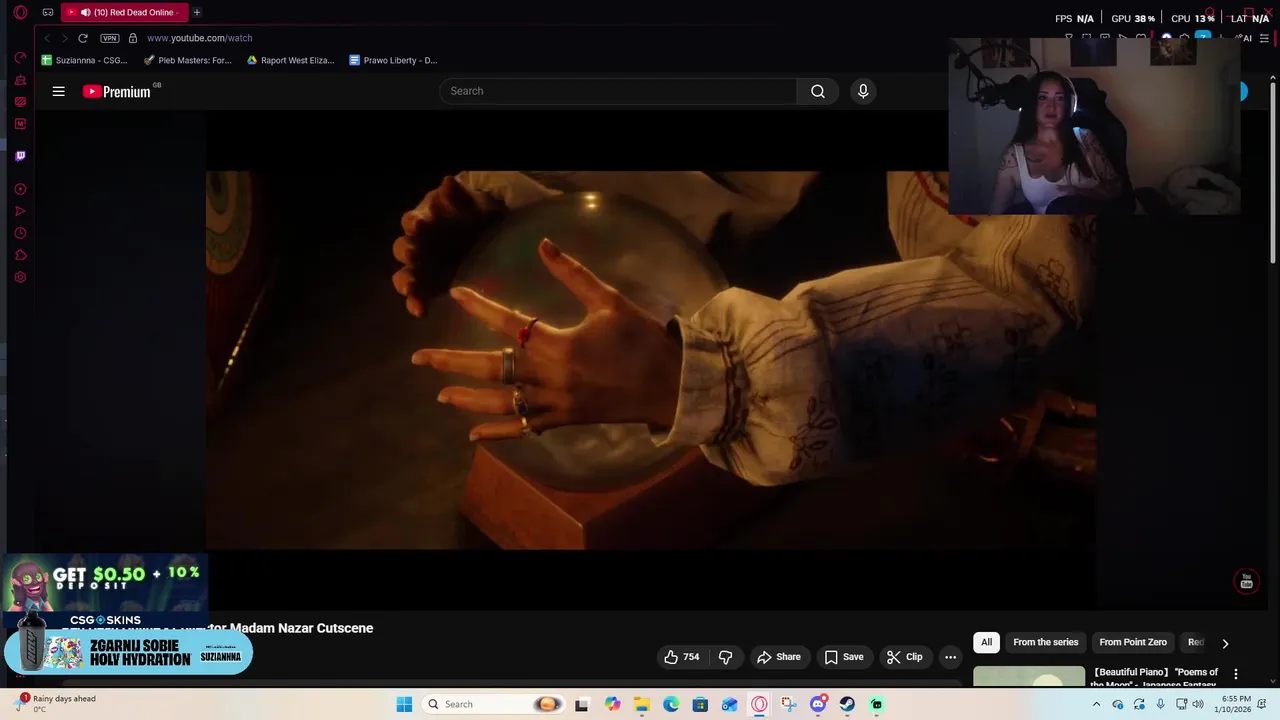Reload the YouTube page
Image resolution: width=1280 pixels, height=720 pixels.
click(x=83, y=38)
